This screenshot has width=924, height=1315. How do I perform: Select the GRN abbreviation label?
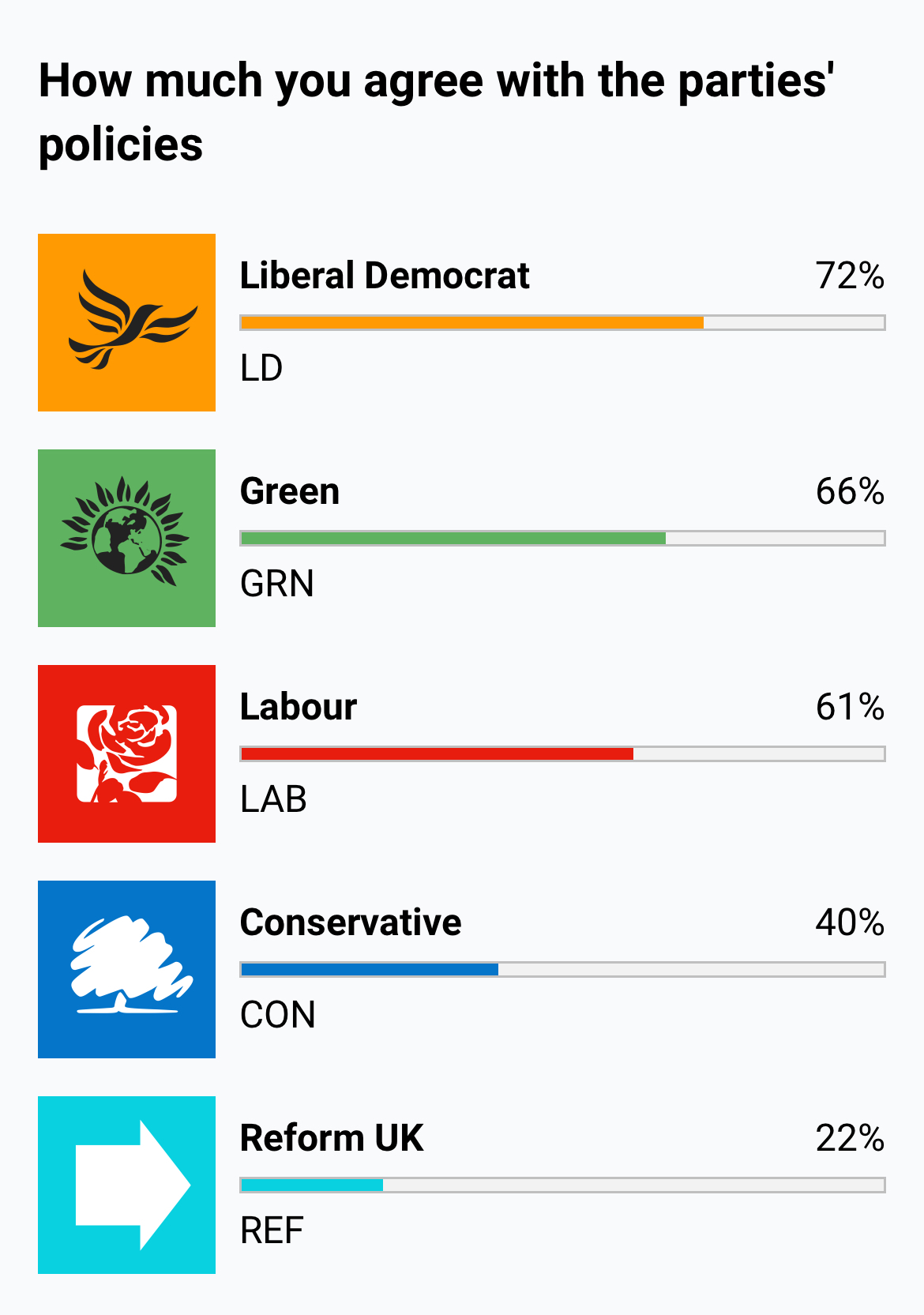tap(277, 584)
